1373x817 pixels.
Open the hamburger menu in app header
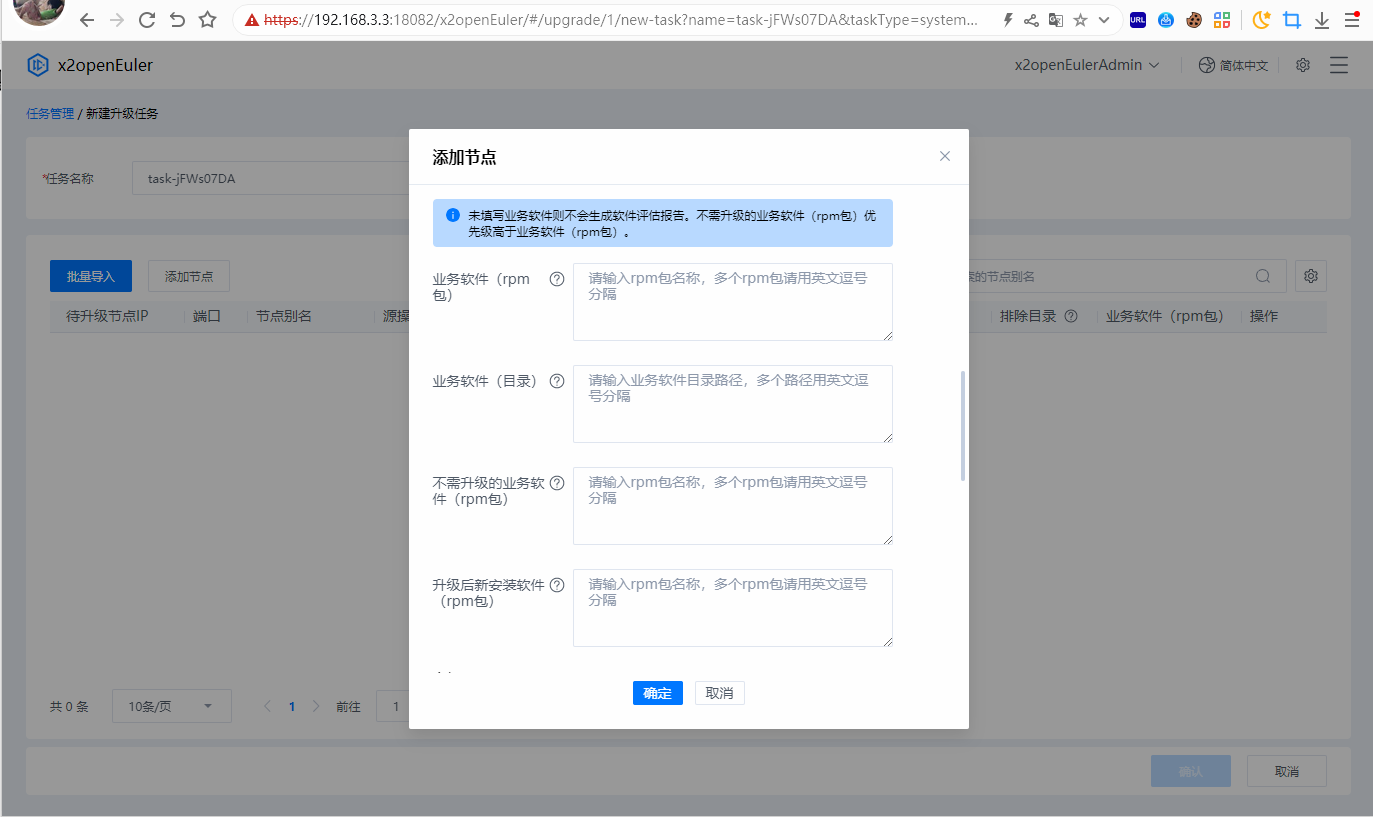(1339, 65)
